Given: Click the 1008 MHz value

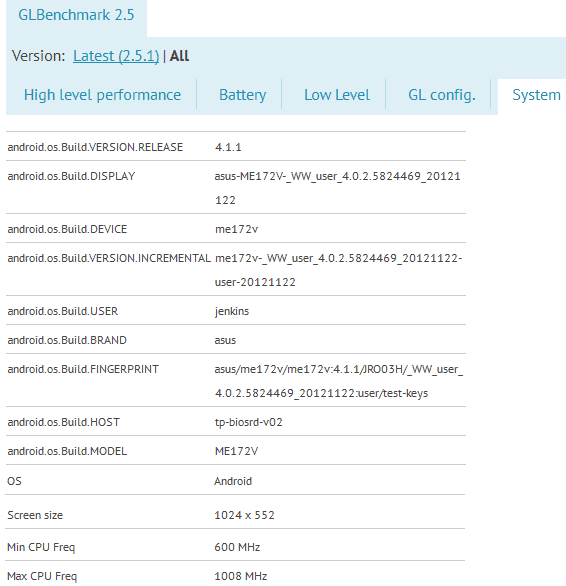Looking at the screenshot, I should click(241, 576).
